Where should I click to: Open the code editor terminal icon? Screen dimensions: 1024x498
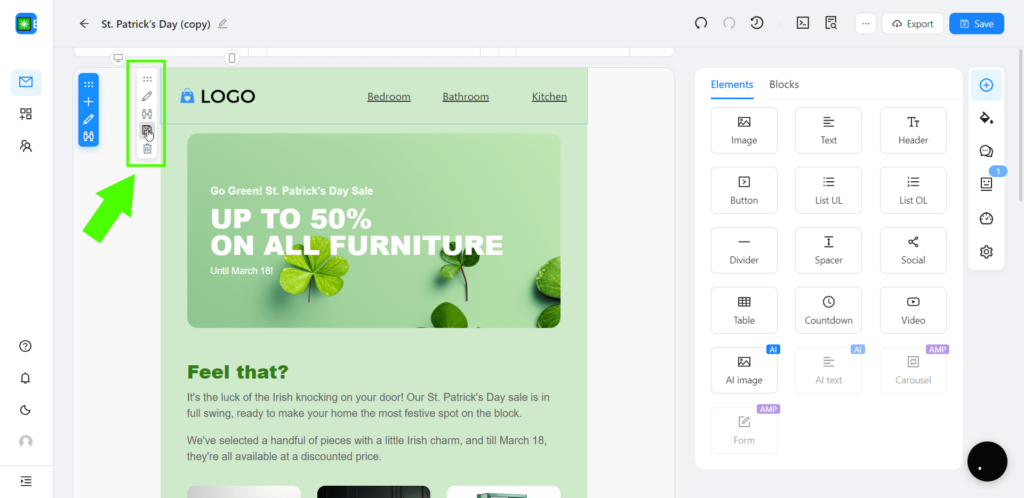pyautogui.click(x=803, y=23)
